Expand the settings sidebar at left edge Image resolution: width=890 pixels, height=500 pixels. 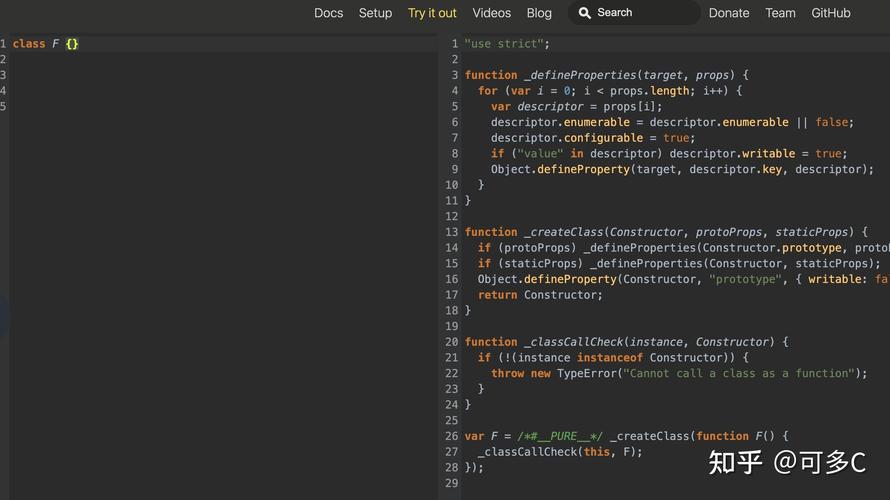click(3, 313)
